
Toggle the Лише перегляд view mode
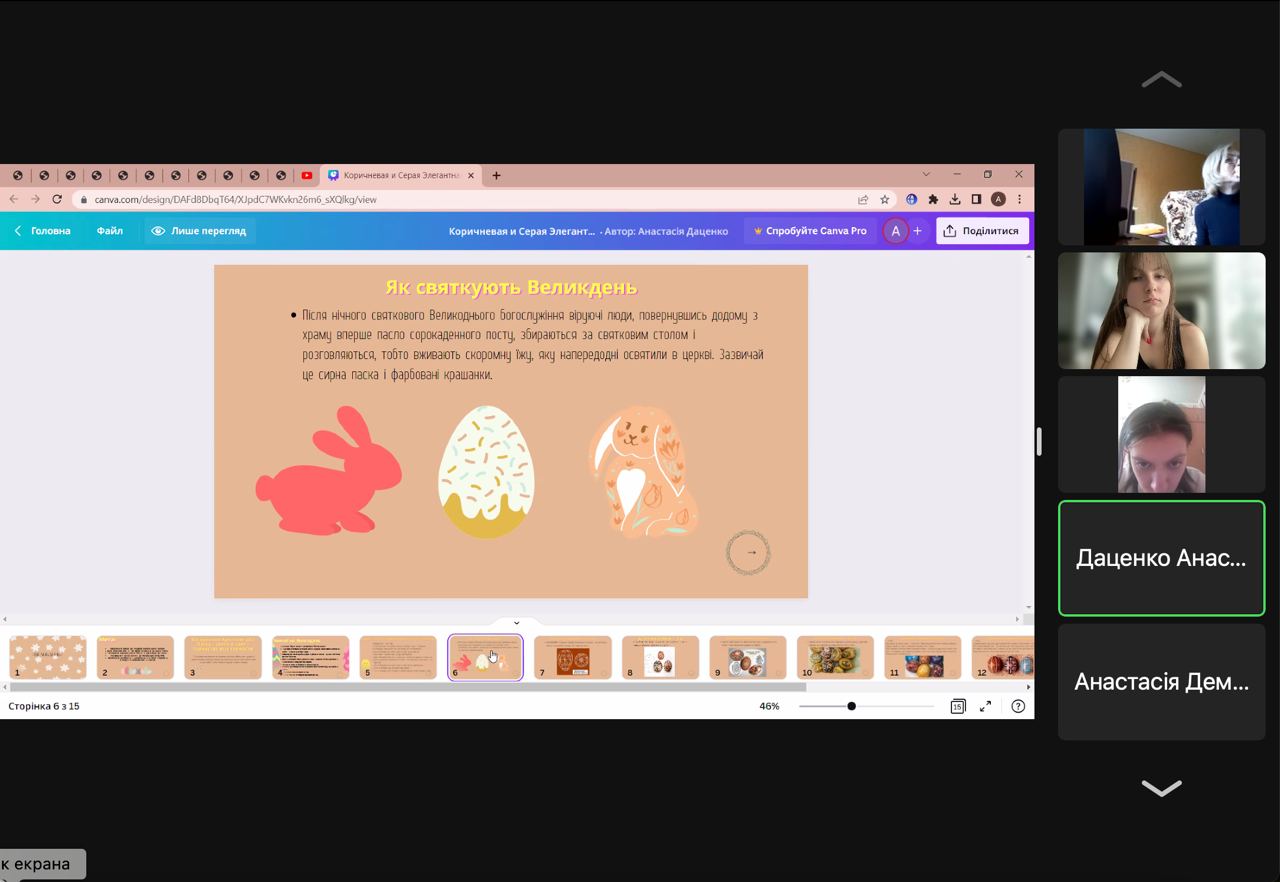[x=198, y=231]
